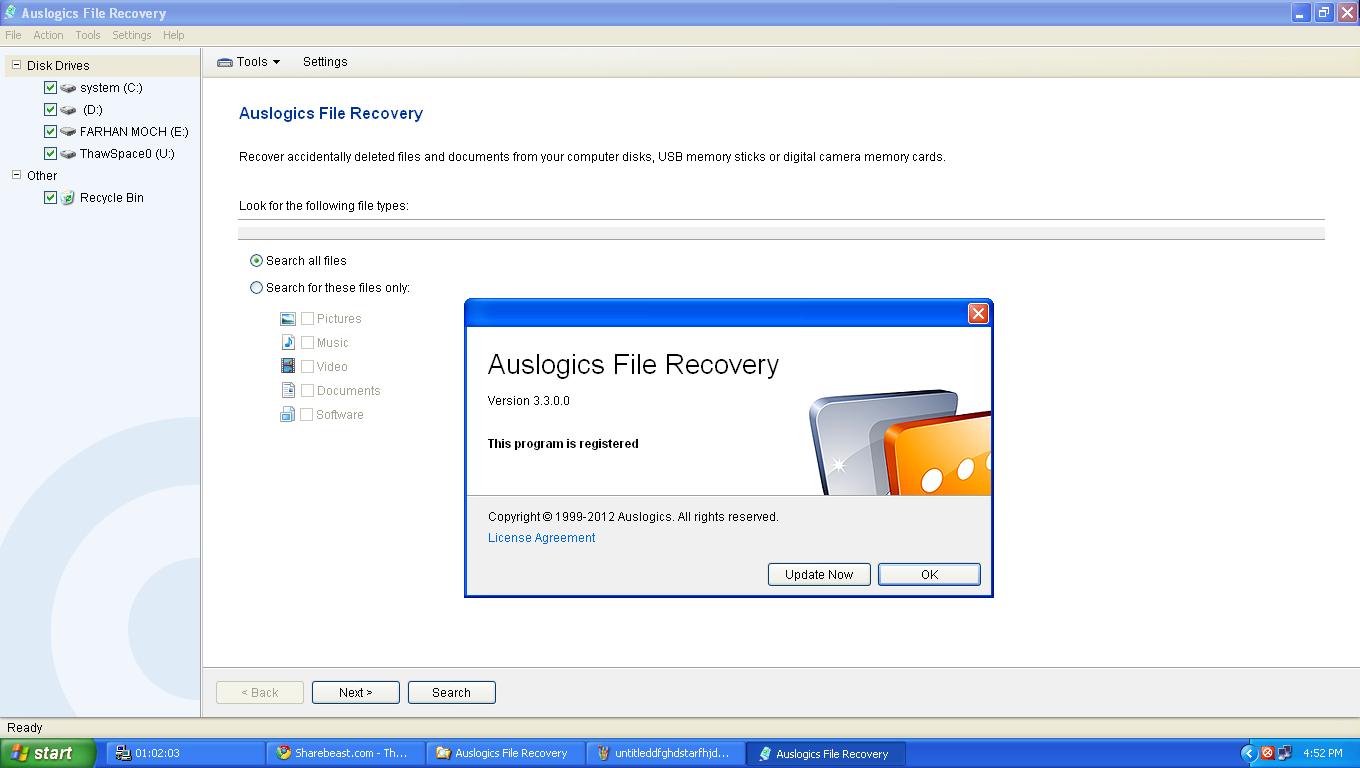Click the red antivirus tray icon
Viewport: 1360px width, 768px height.
click(x=1267, y=753)
